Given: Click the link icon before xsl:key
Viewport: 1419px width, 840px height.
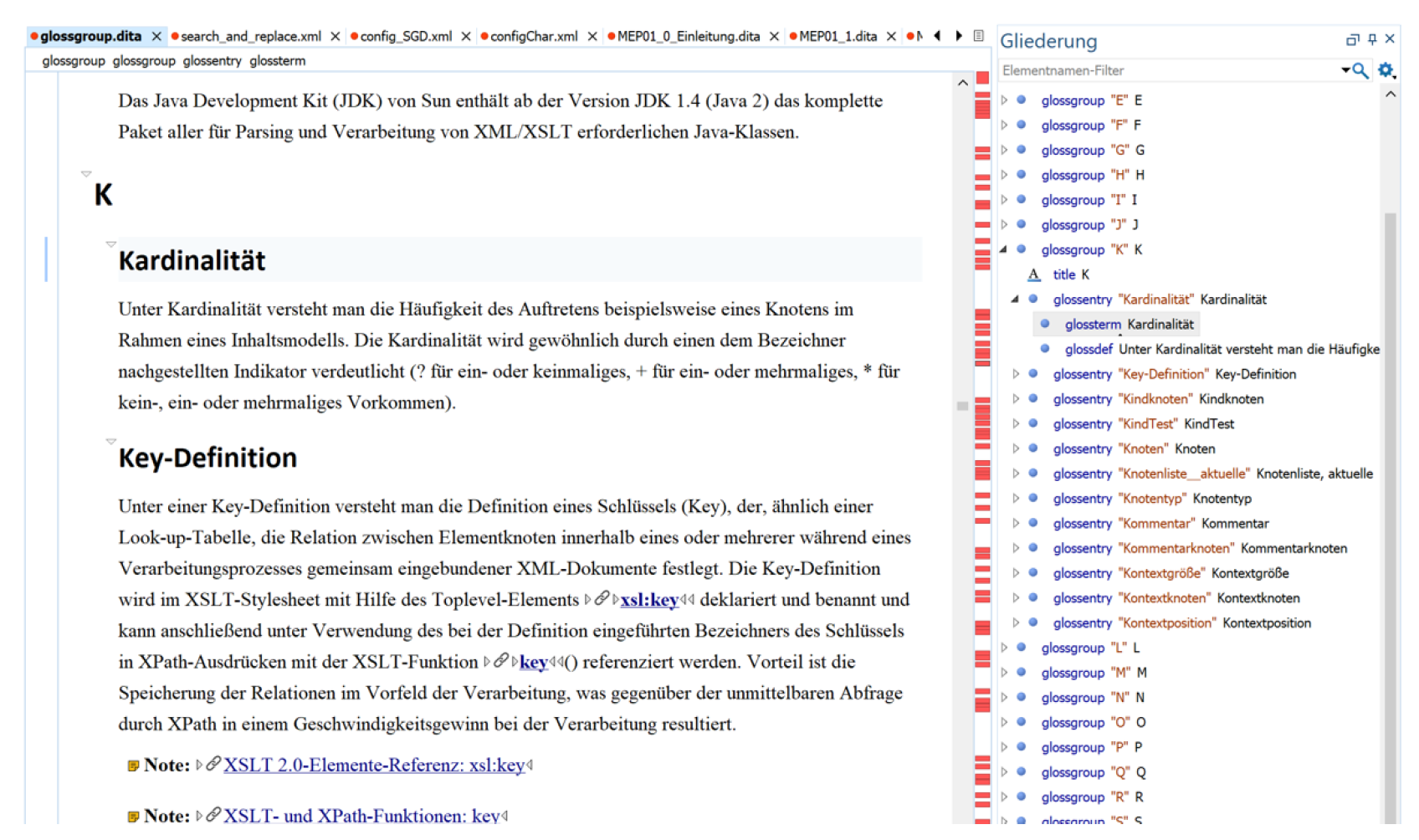Looking at the screenshot, I should (602, 598).
